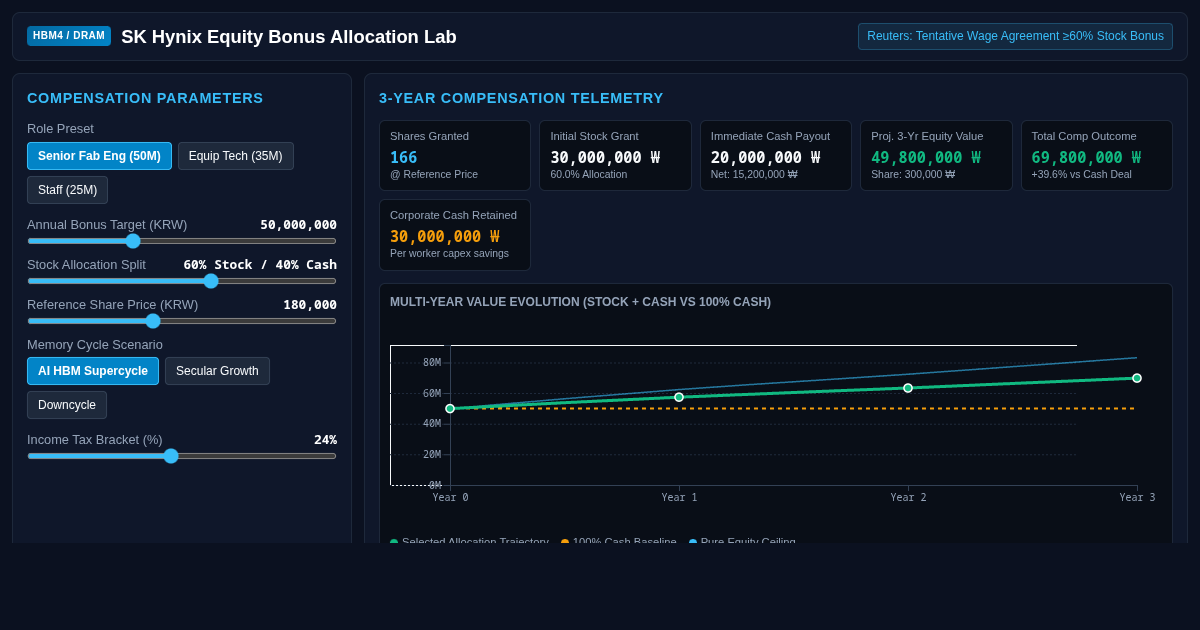This screenshot has width=1200, height=630.
Task: Click the Compensation Parameters heading
Action: coord(145,98)
